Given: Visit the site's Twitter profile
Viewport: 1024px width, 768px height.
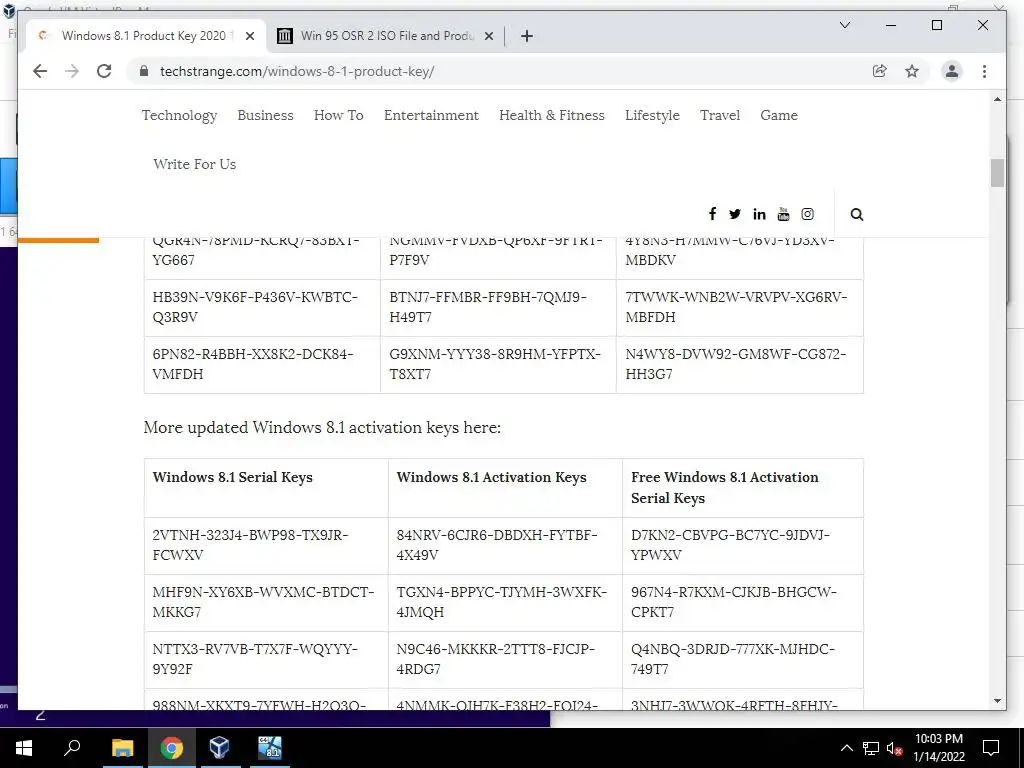Looking at the screenshot, I should click(x=735, y=214).
